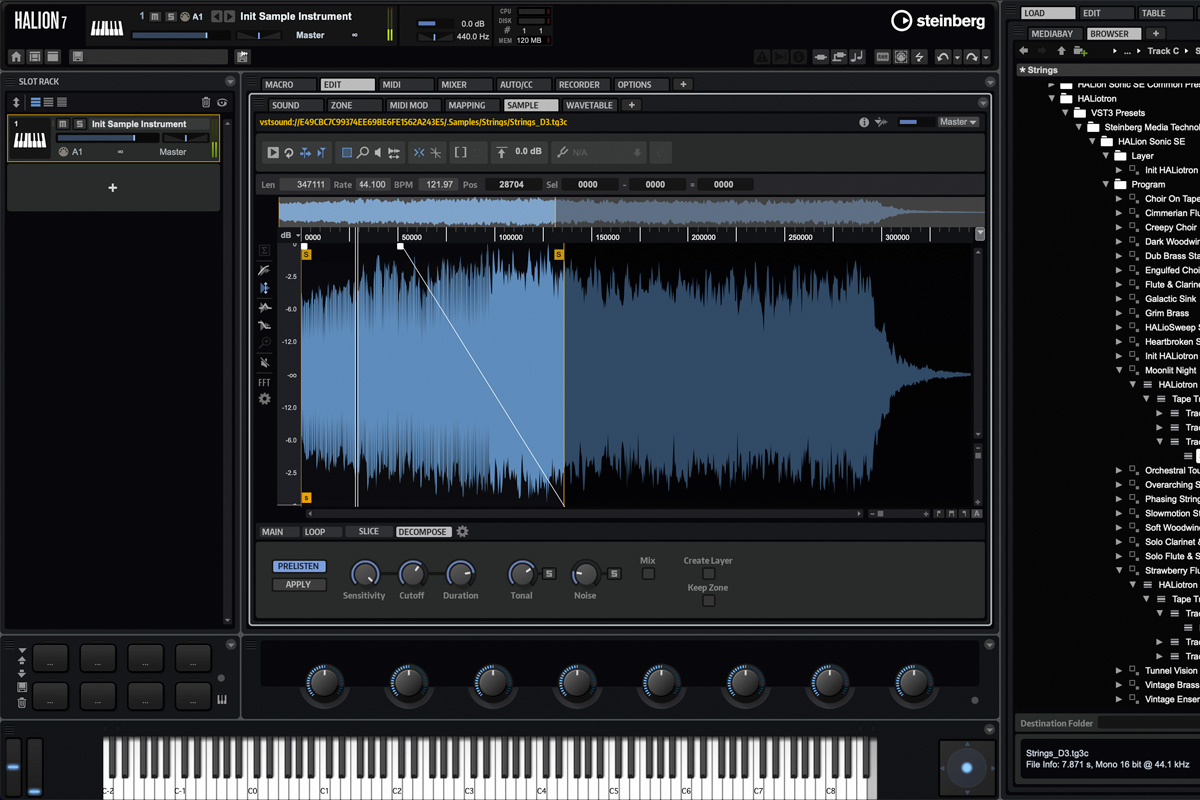Open the FFT spectrum view
This screenshot has width=1200, height=800.
tap(264, 382)
